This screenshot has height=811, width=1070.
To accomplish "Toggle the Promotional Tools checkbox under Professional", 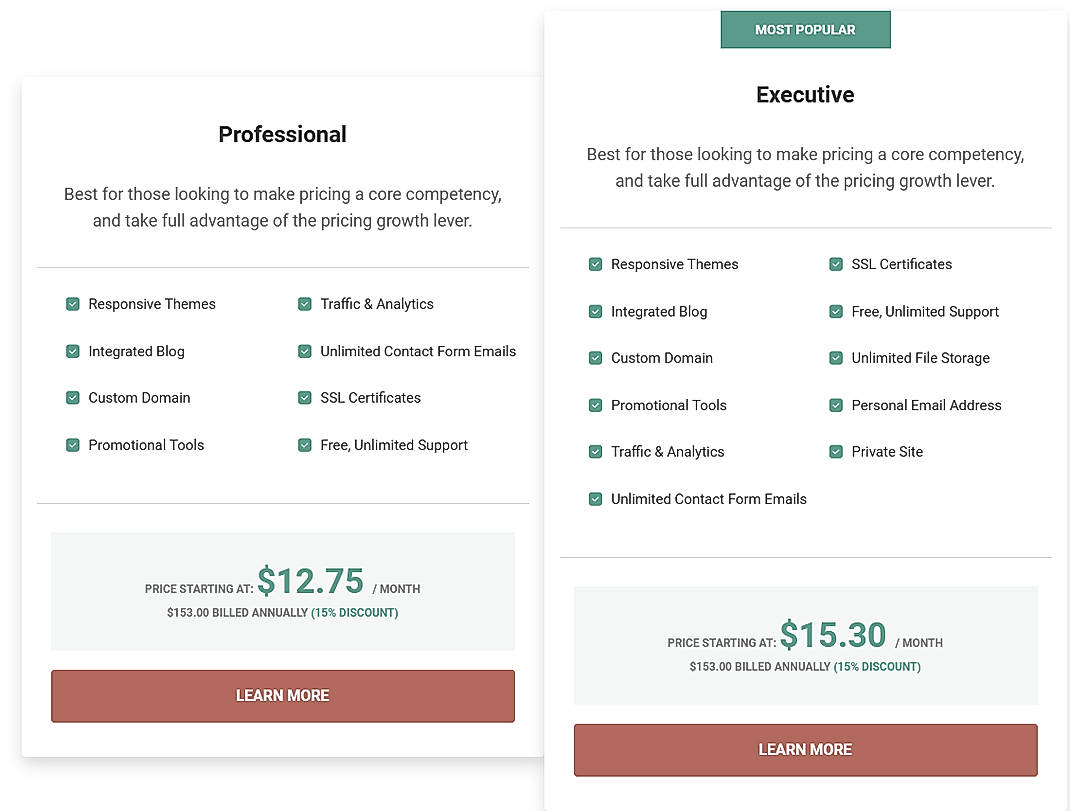I will tap(73, 445).
